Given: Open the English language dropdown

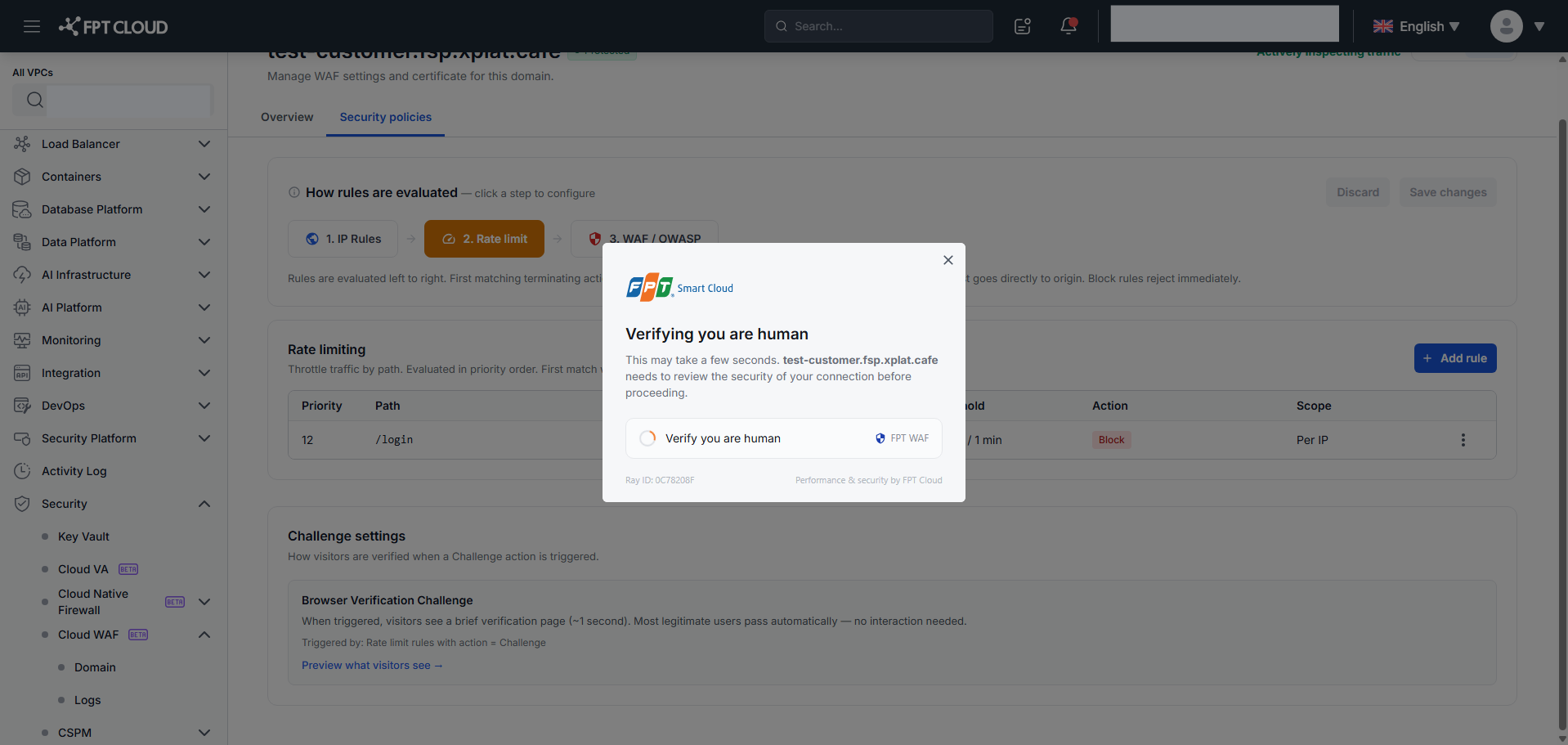Looking at the screenshot, I should tap(1416, 26).
